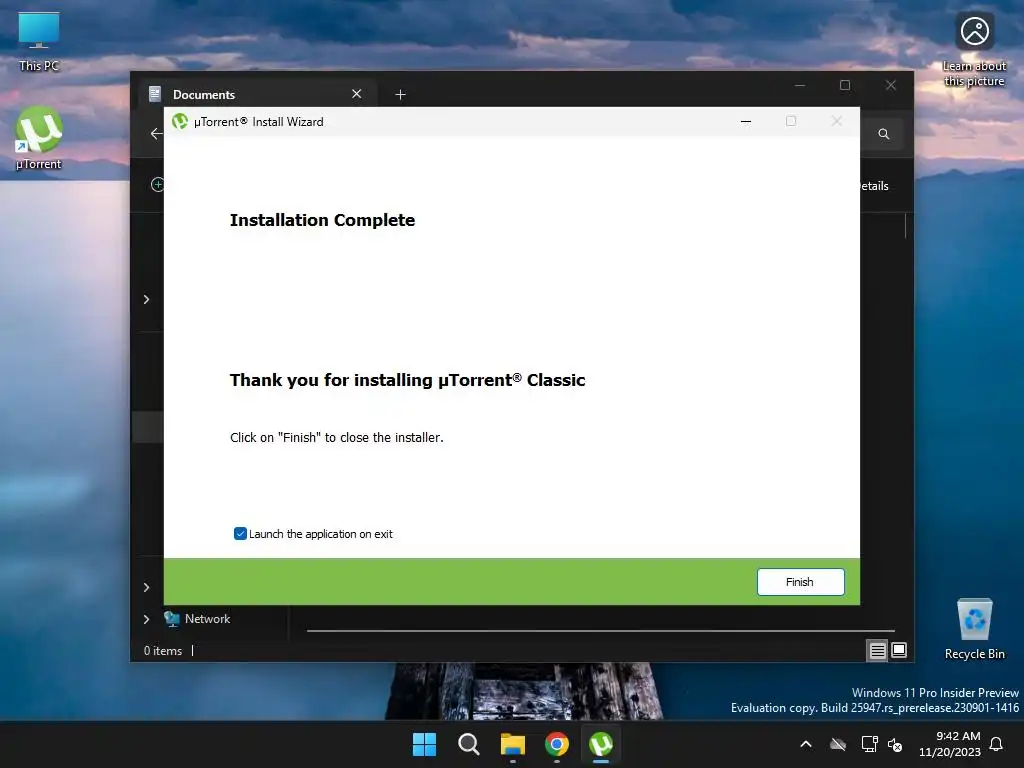
Task: Click the network status tray icon
Action: pyautogui.click(x=869, y=744)
